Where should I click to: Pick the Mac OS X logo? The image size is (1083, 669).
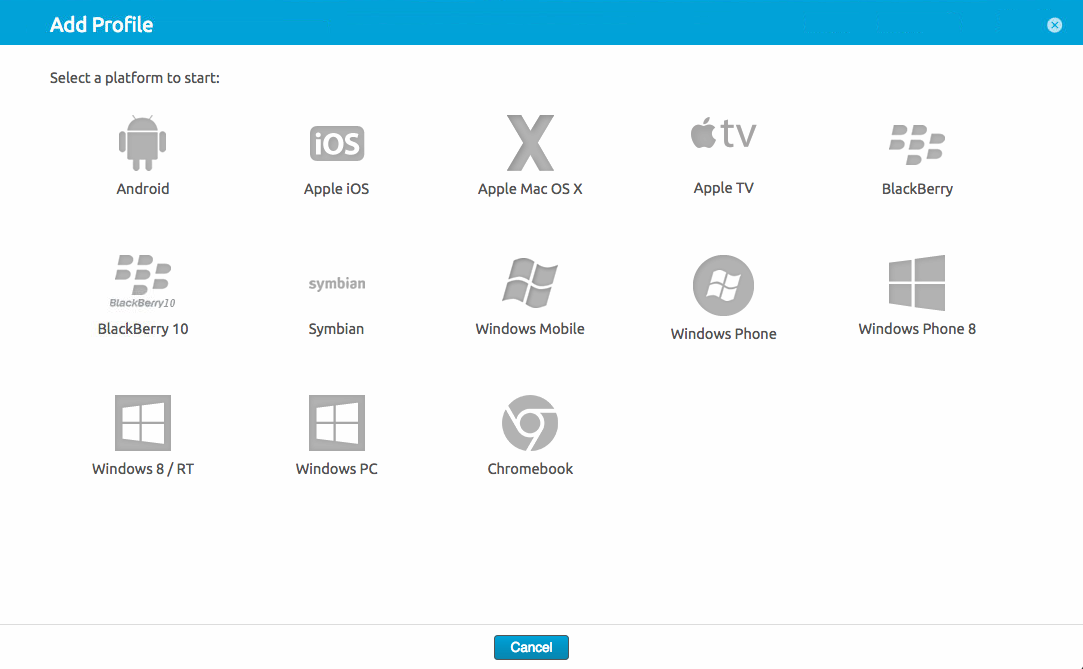530,143
